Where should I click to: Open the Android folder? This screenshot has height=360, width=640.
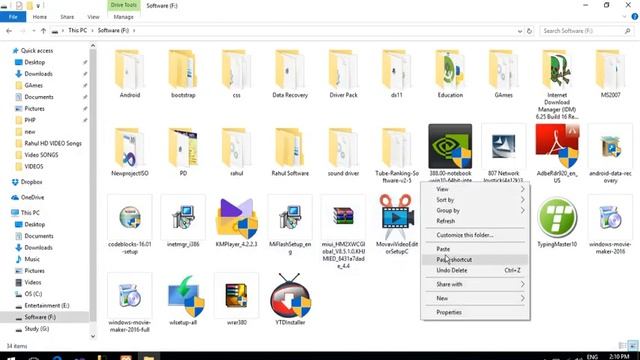[130, 73]
